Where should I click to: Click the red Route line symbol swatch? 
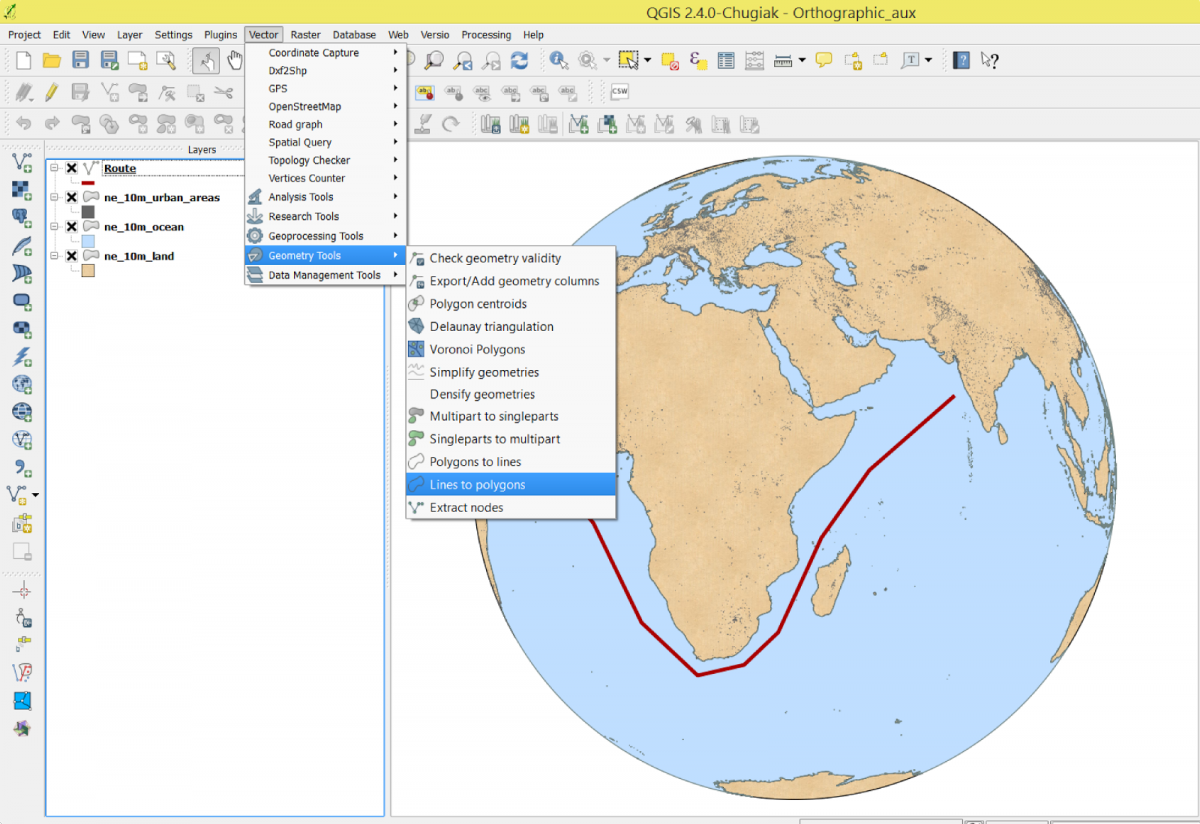pyautogui.click(x=88, y=183)
